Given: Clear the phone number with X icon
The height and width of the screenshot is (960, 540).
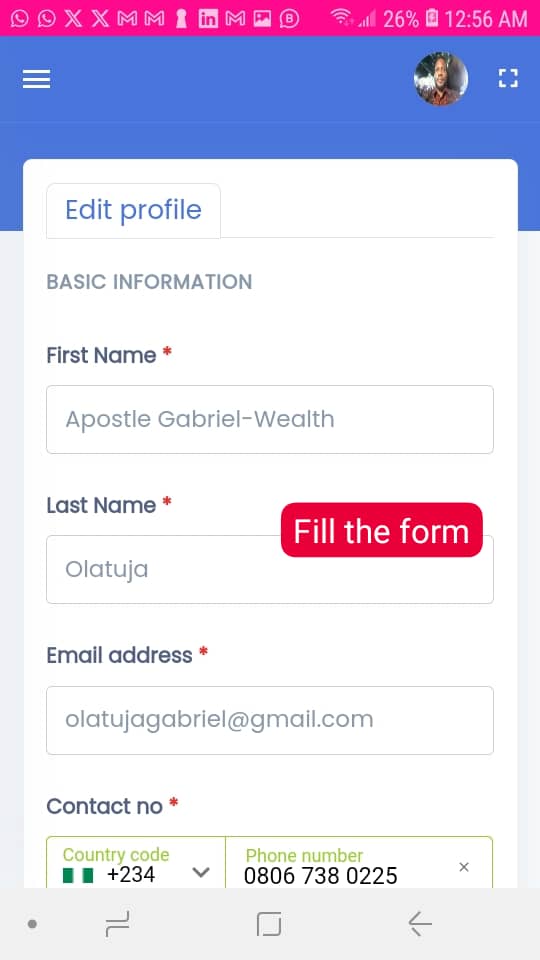Looking at the screenshot, I should pos(464,866).
